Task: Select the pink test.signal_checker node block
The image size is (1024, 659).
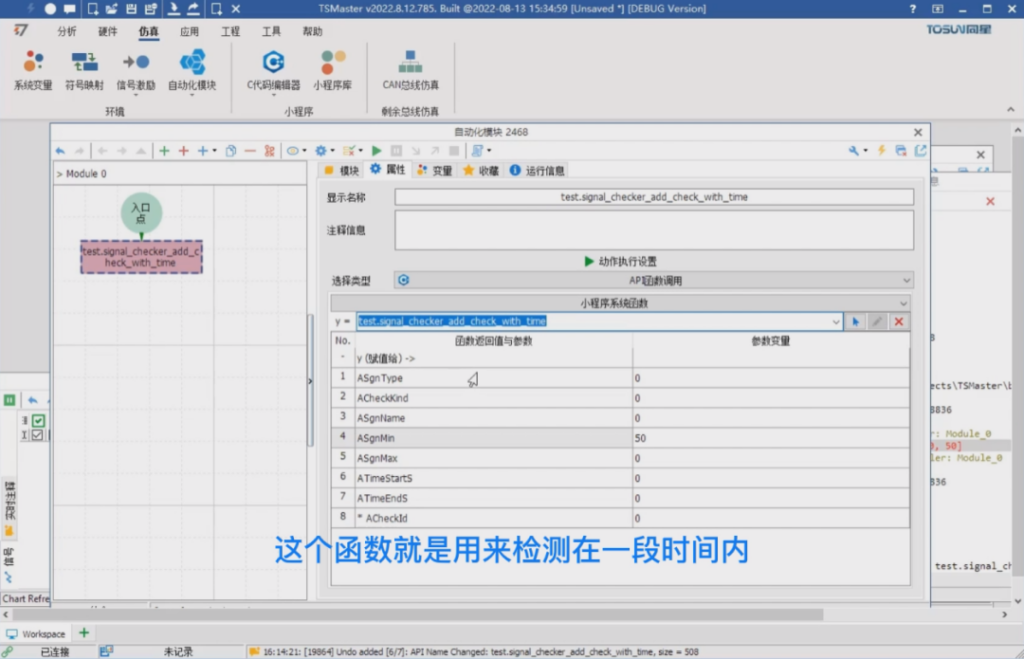Action: (142, 257)
